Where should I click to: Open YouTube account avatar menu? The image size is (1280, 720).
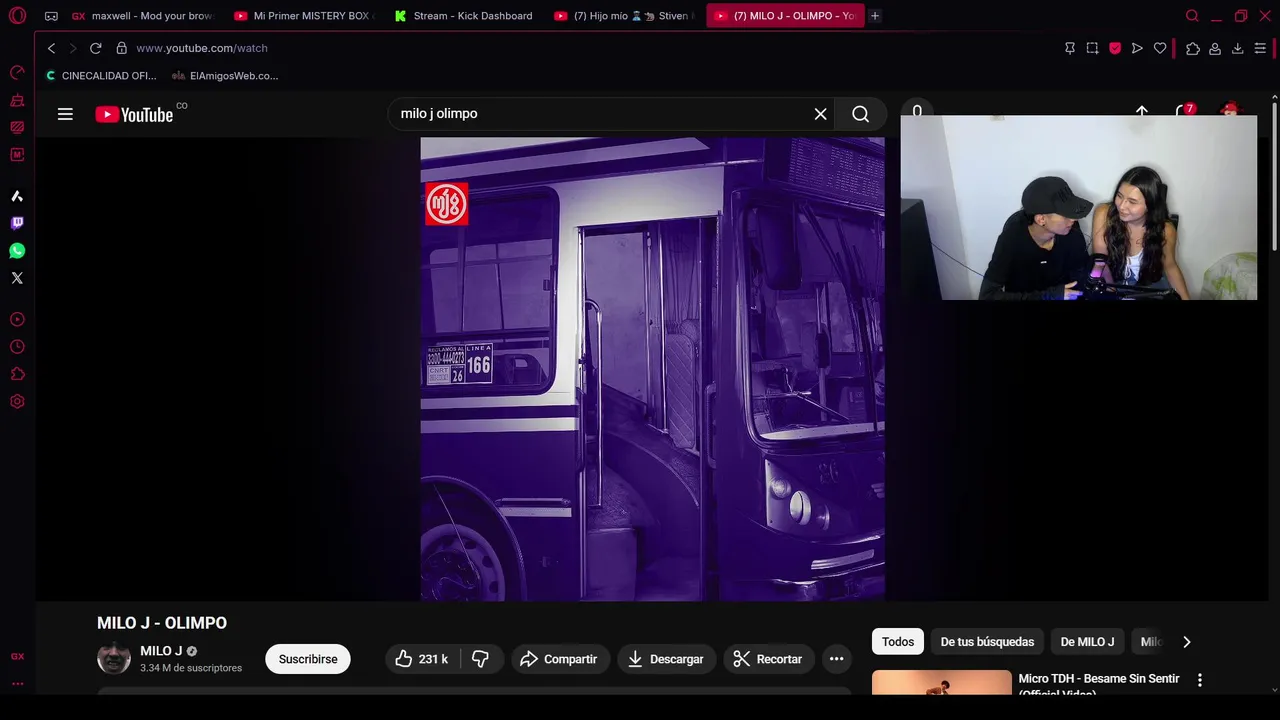tap(1230, 110)
